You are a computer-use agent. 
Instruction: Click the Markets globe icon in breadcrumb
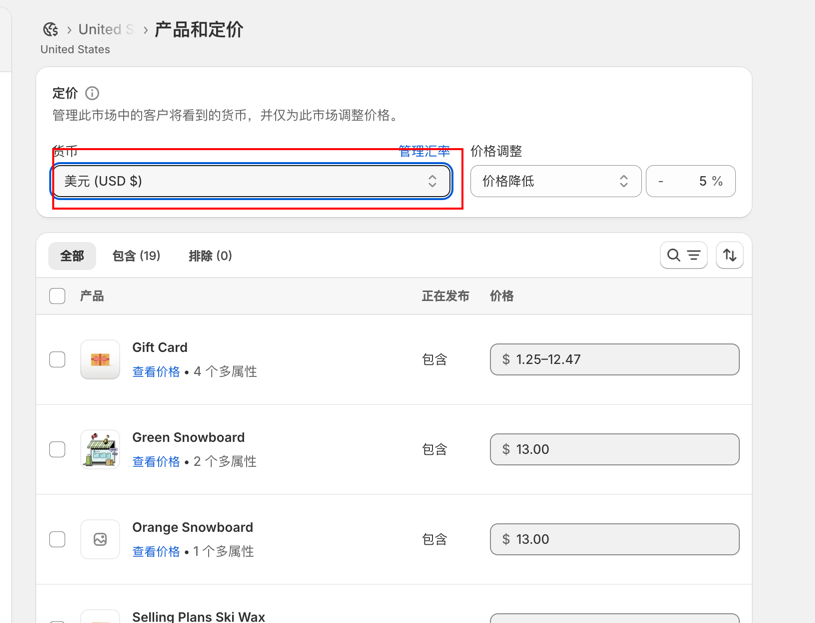50,30
